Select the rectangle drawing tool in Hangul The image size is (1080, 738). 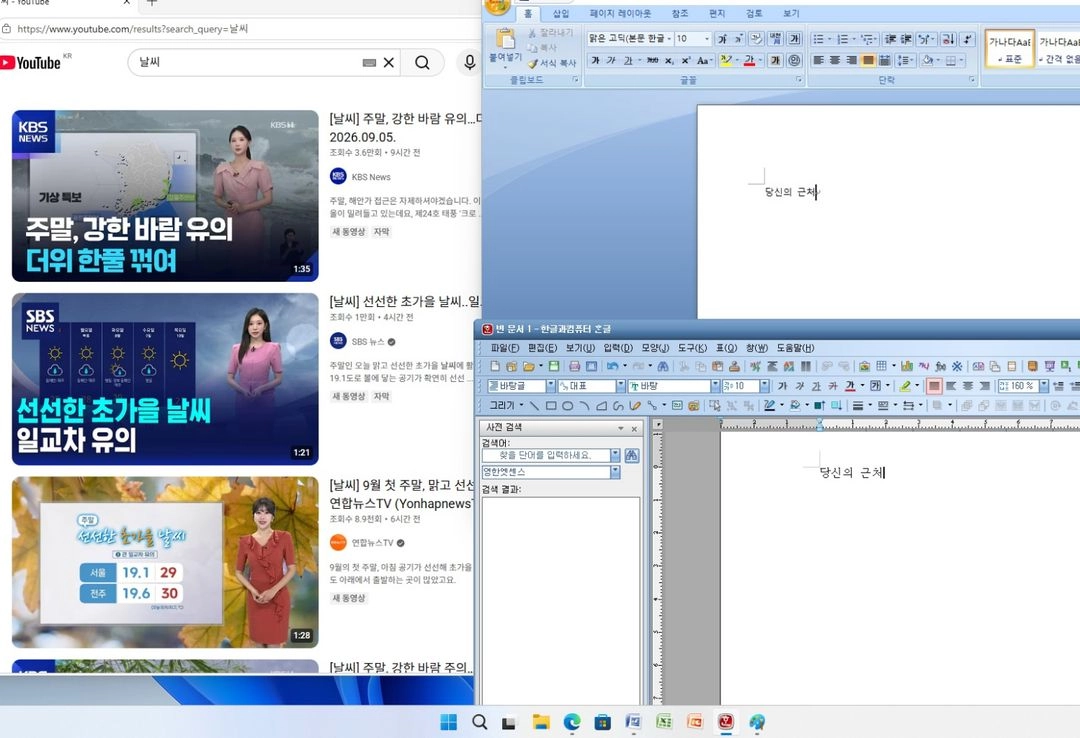point(551,406)
